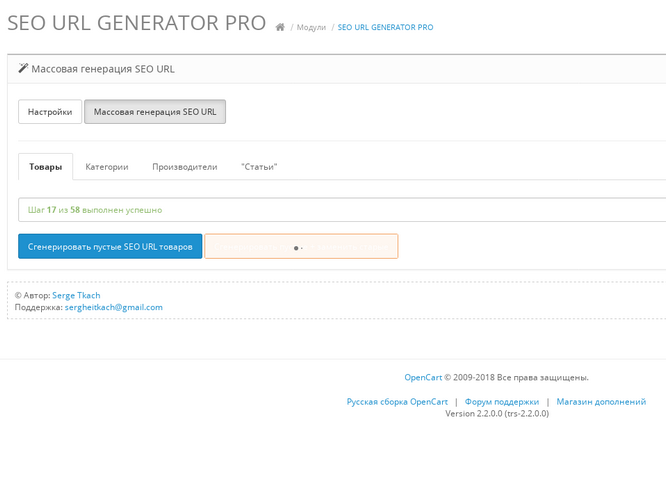Switch to the Производители tab
Image resolution: width=666 pixels, height=500 pixels.
tap(185, 167)
